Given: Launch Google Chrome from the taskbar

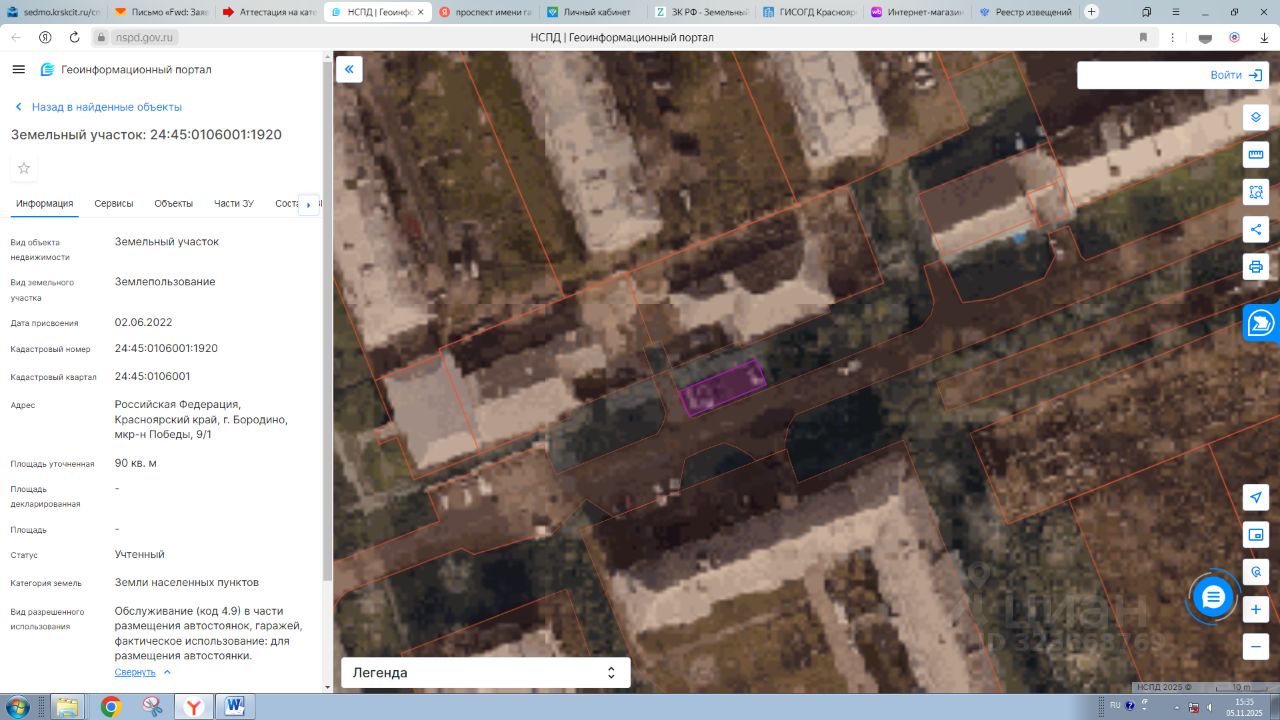Looking at the screenshot, I should (x=111, y=707).
